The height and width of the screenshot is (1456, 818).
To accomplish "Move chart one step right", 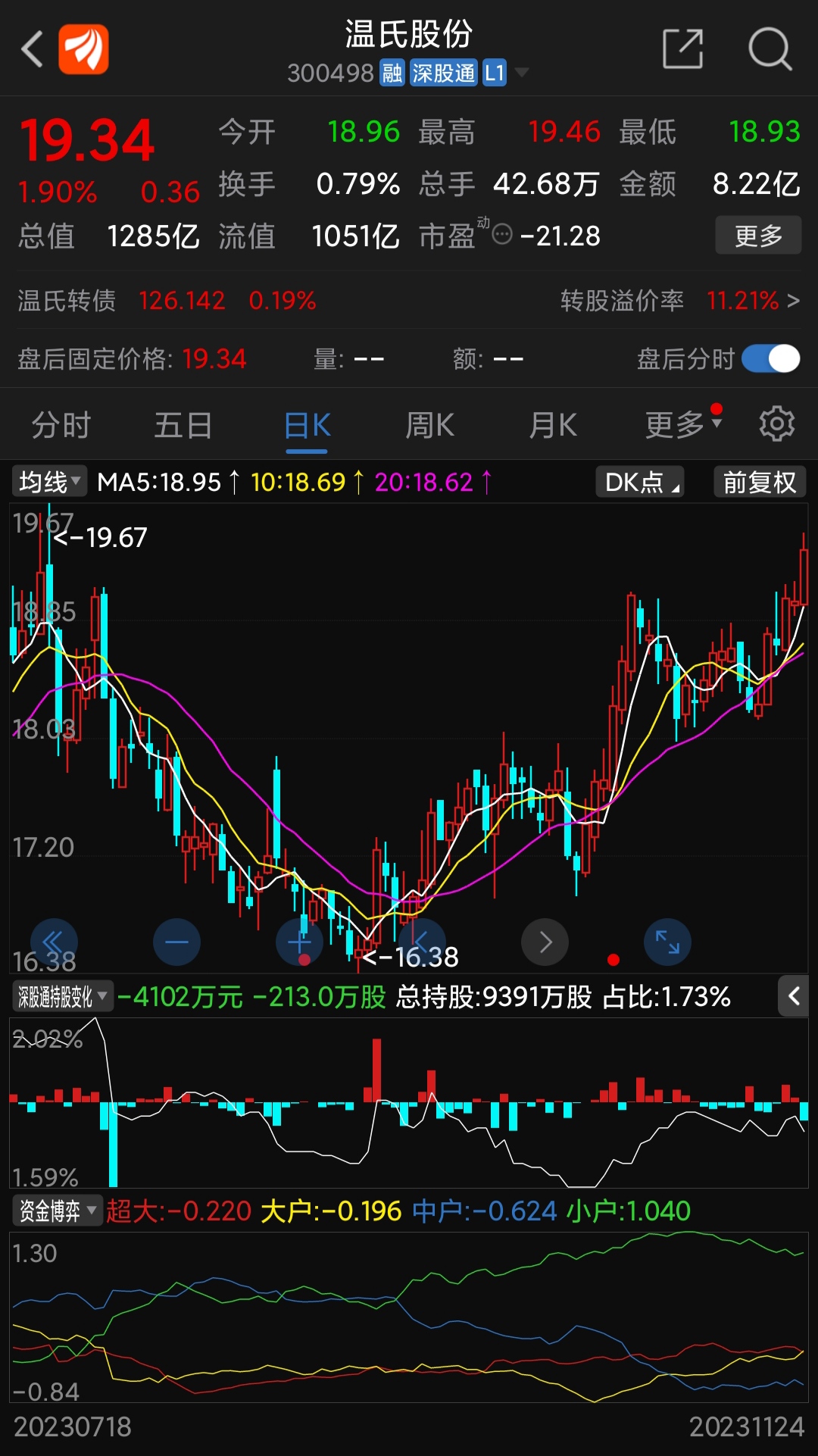I will [545, 942].
